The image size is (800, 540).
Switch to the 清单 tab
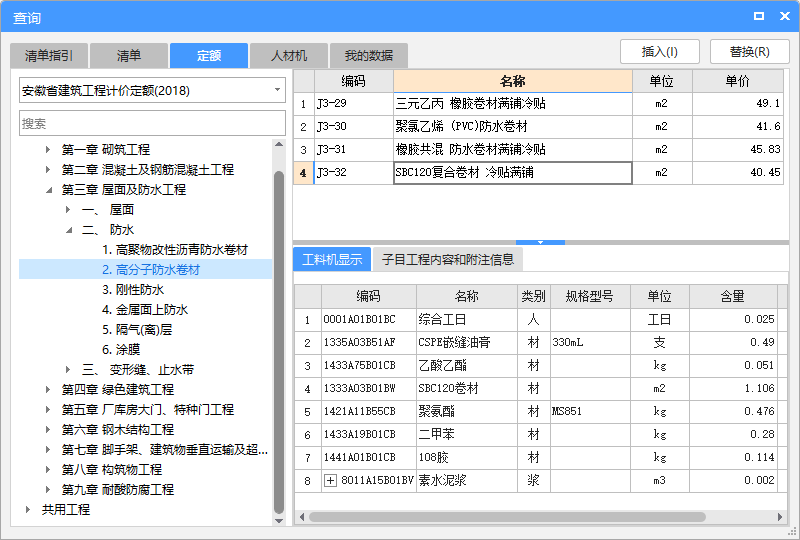tap(129, 56)
